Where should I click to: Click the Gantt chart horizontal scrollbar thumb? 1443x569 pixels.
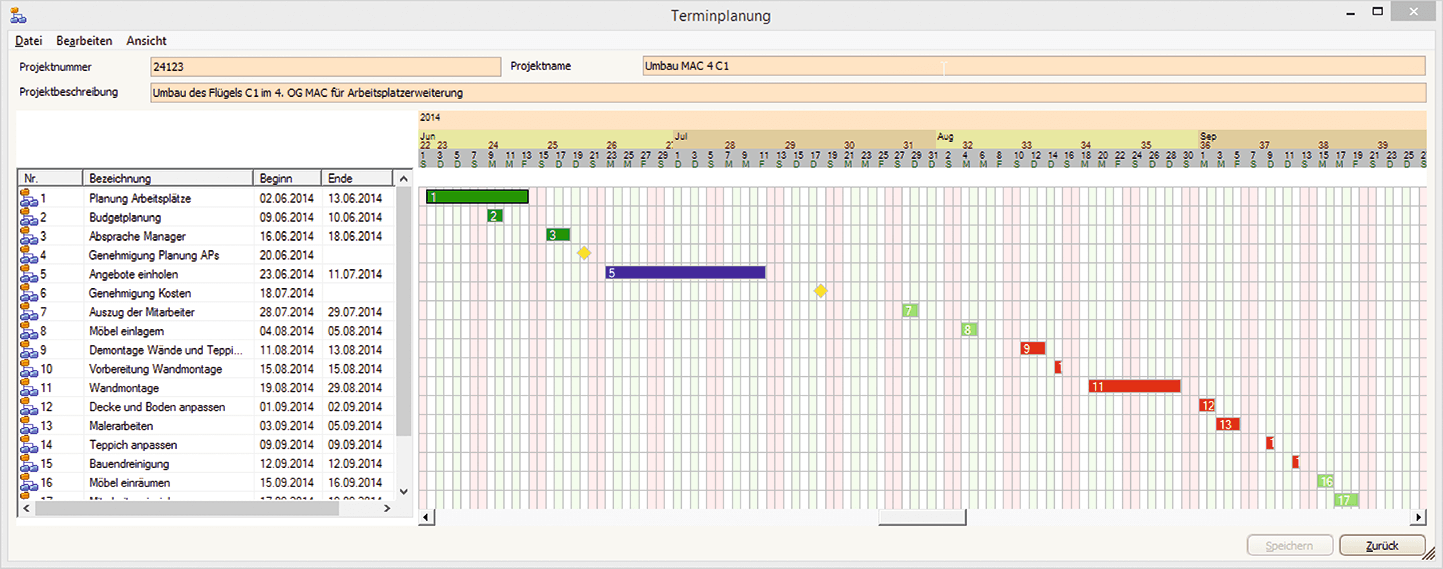click(x=921, y=517)
